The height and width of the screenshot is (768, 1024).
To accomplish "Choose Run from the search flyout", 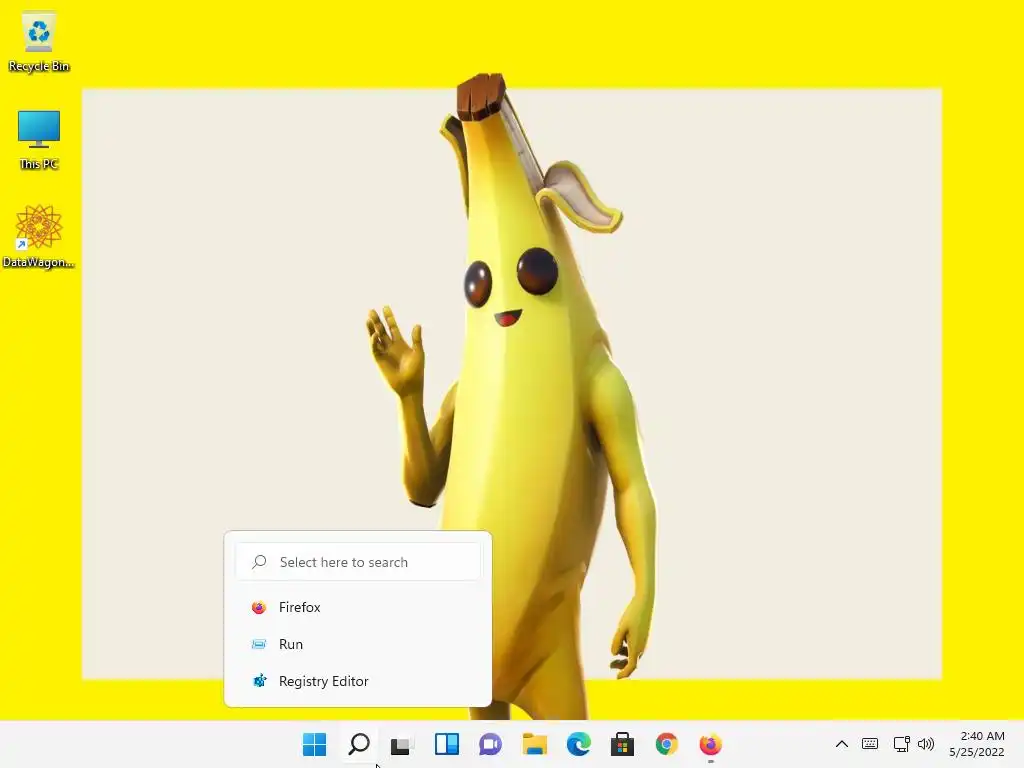I will click(x=358, y=644).
